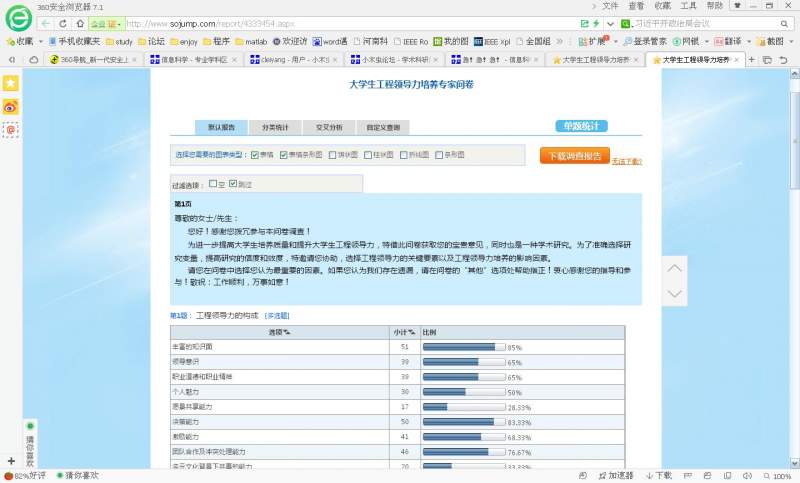Click the page down arrow widget
The image size is (800, 483).
pos(674,294)
